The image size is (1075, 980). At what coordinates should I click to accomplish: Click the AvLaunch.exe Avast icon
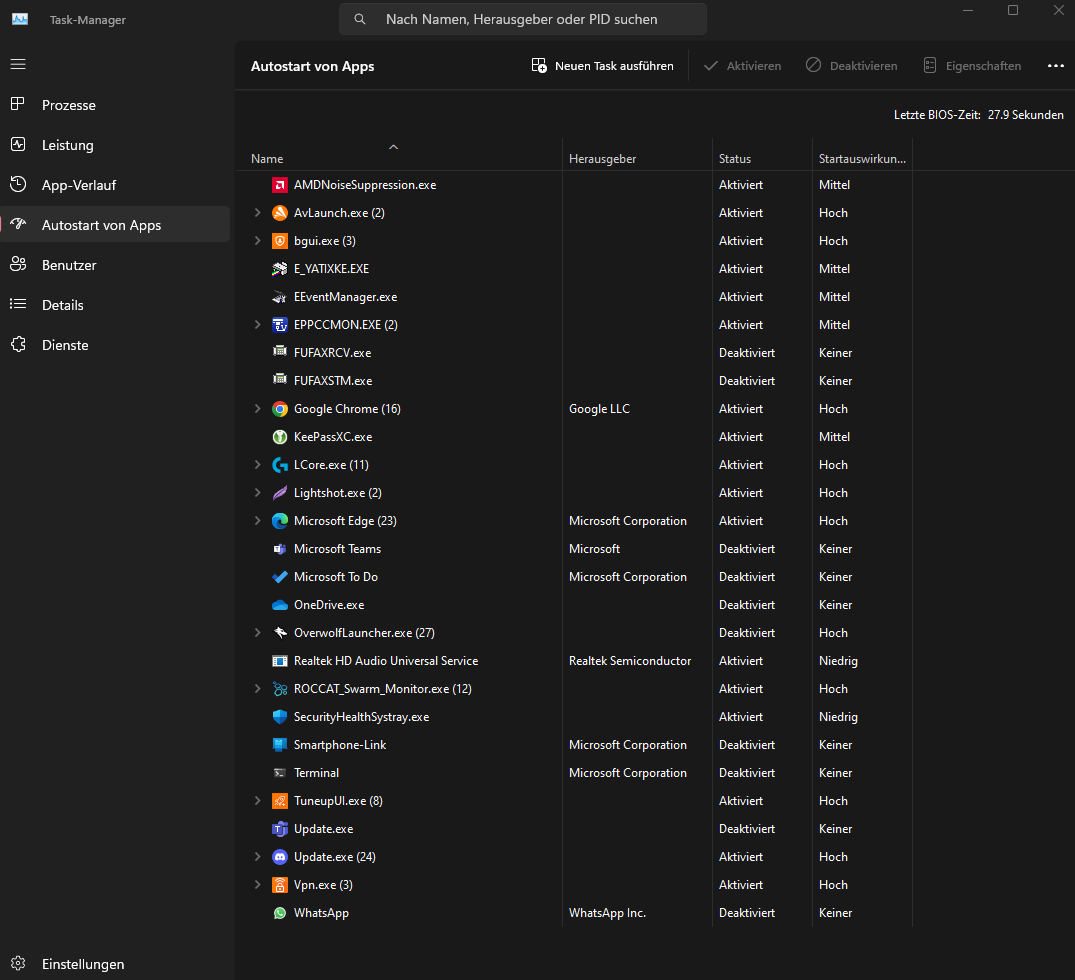coord(280,213)
